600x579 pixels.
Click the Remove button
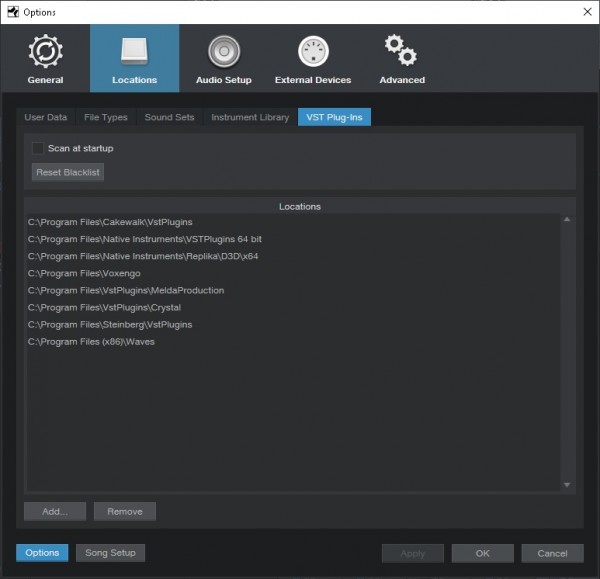click(x=125, y=511)
